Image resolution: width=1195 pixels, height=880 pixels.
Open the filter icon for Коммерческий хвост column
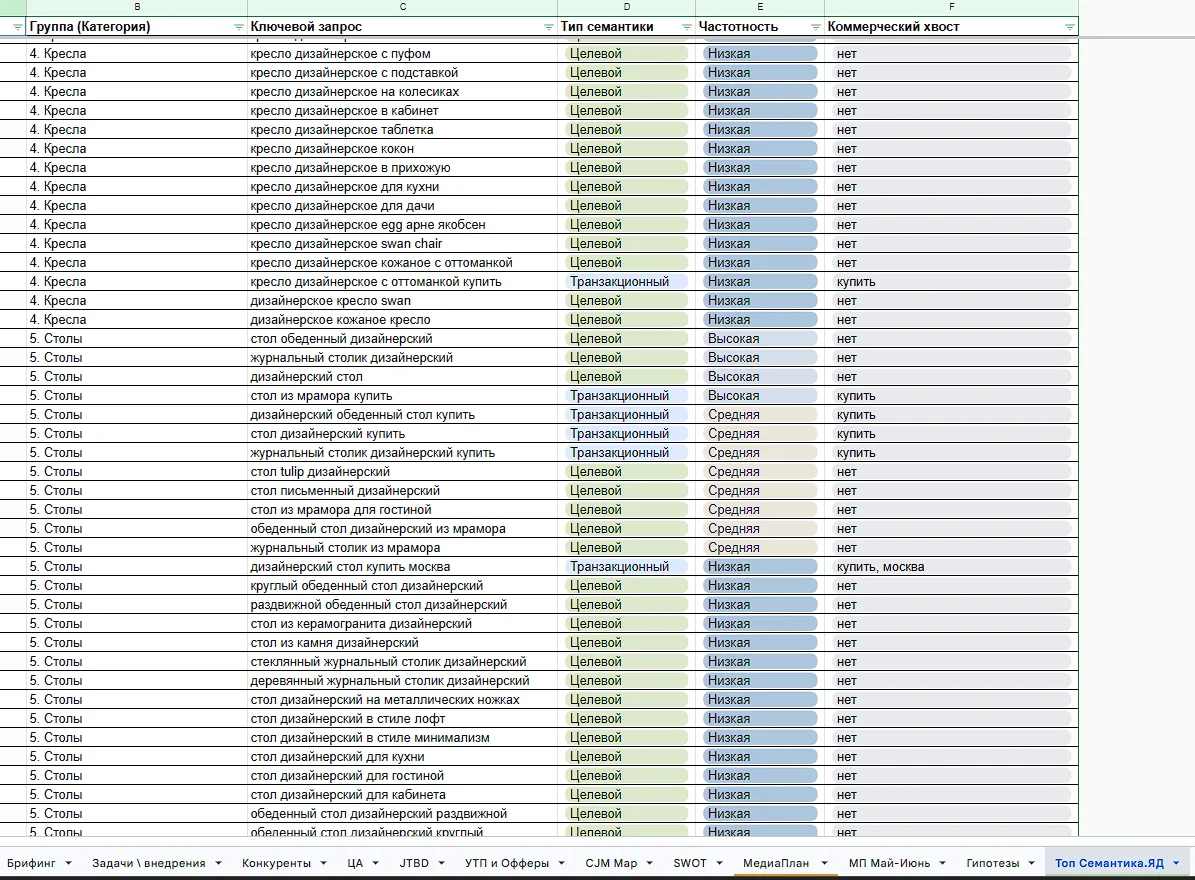tap(1069, 27)
